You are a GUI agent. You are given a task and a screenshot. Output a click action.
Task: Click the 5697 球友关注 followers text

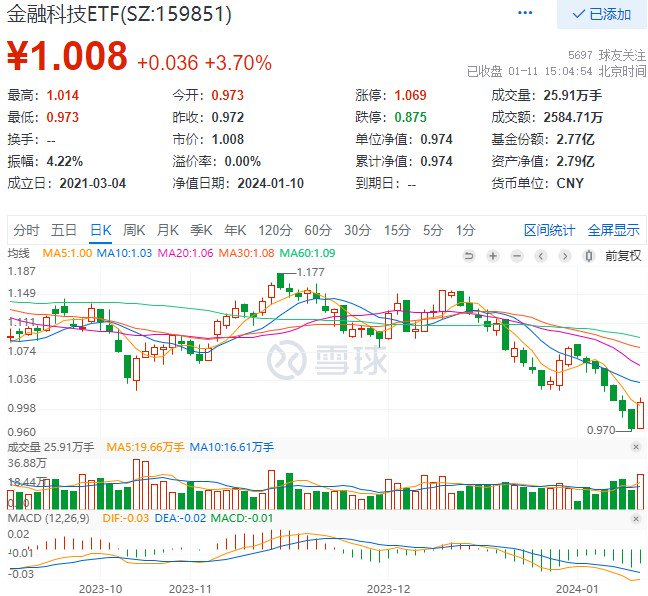point(607,55)
